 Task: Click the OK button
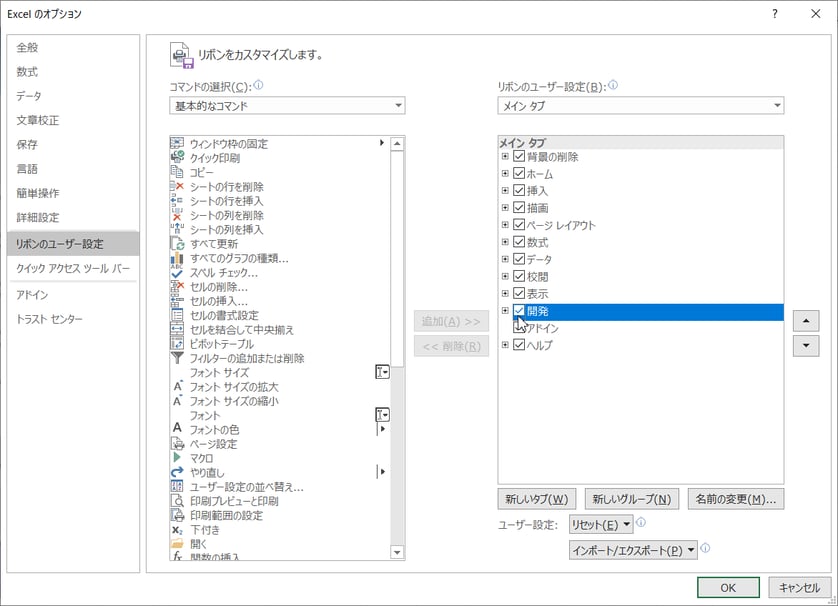(x=728, y=587)
